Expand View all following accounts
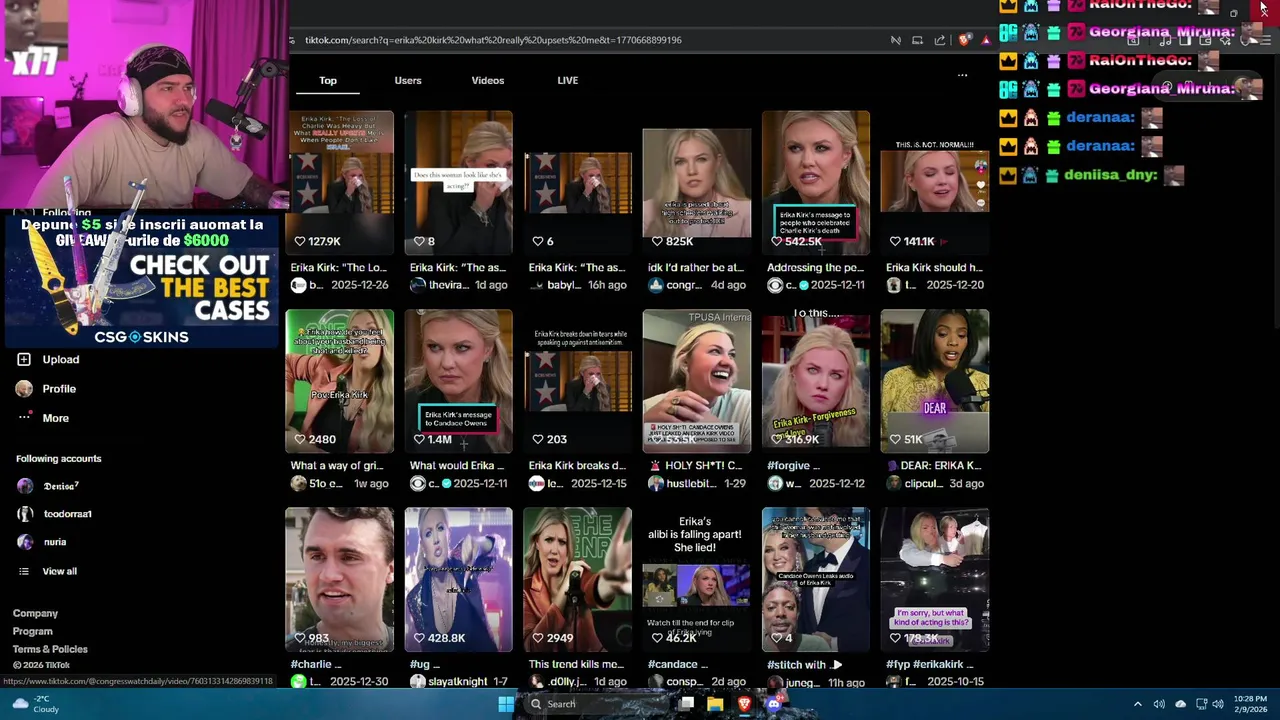Screen dimensions: 1280x720 pyautogui.click(x=59, y=571)
